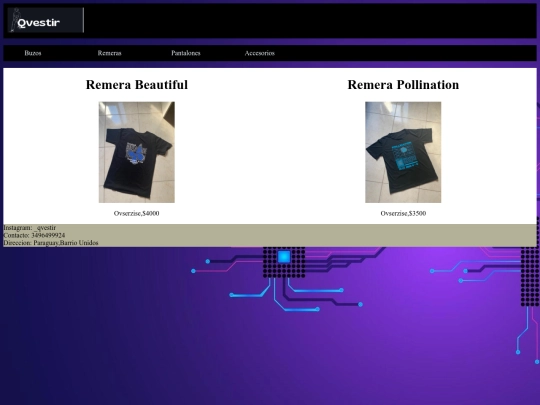Open the Remera Pollination shirt photo
Viewport: 540px width, 405px height.
tap(403, 152)
